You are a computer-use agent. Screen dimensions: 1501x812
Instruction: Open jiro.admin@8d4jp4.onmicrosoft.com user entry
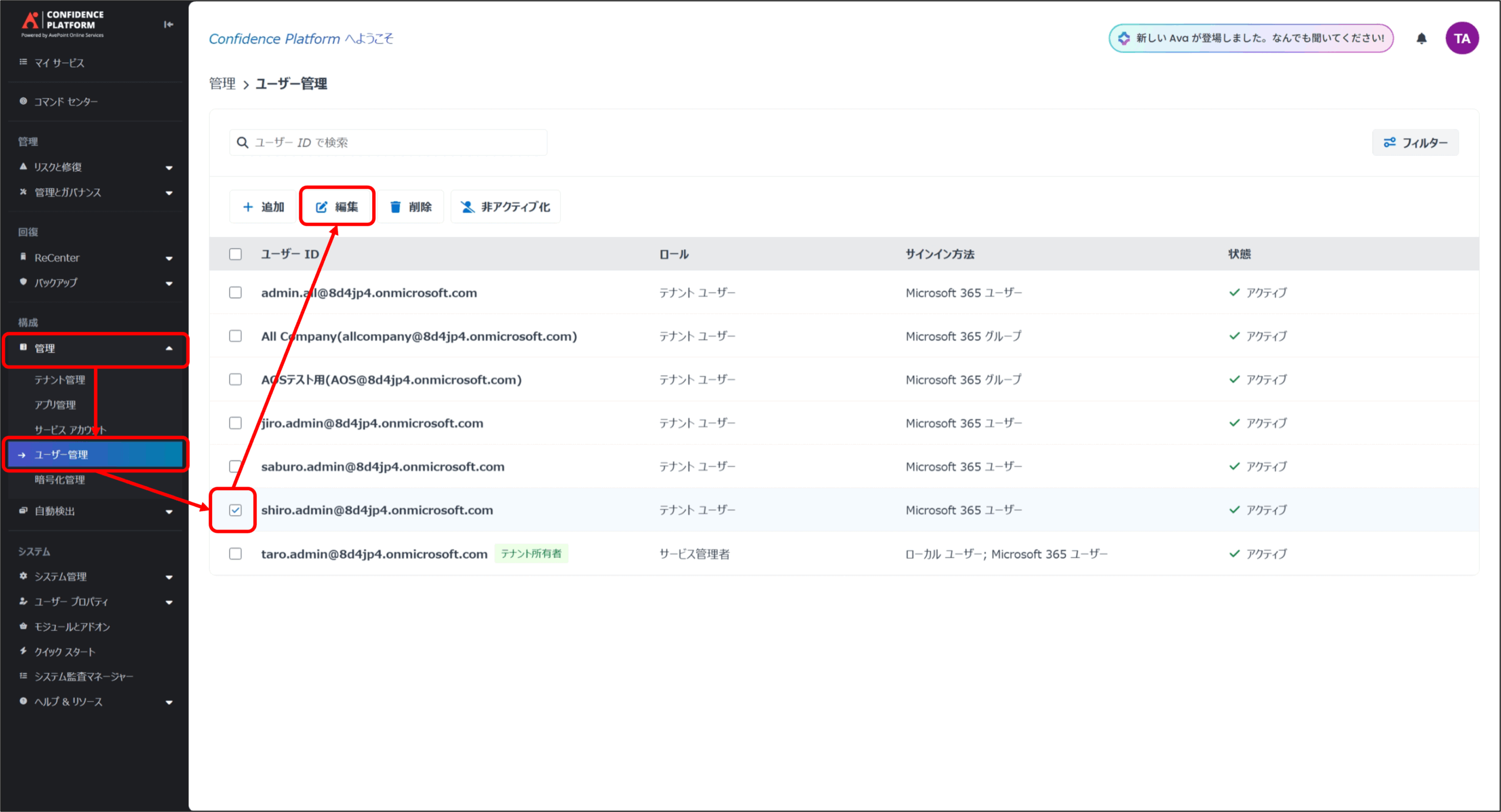(372, 423)
